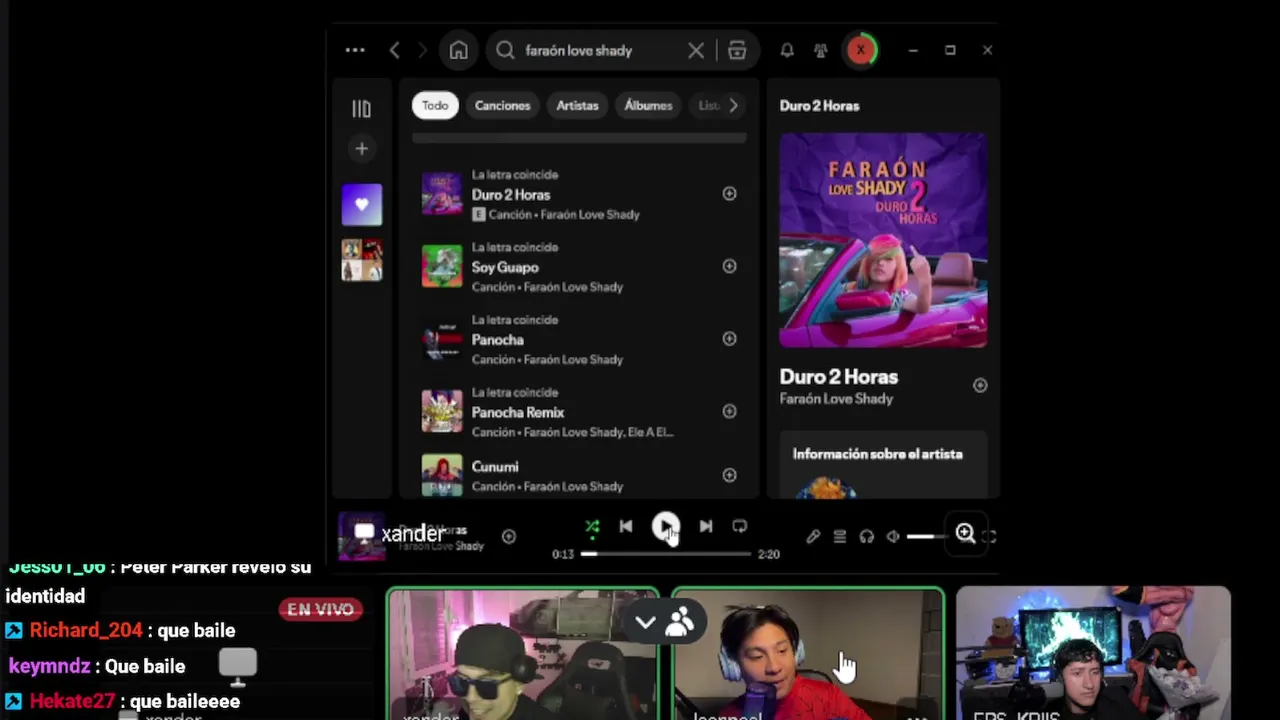Seek along the song progress bar
This screenshot has width=1280, height=720.
click(x=665, y=553)
